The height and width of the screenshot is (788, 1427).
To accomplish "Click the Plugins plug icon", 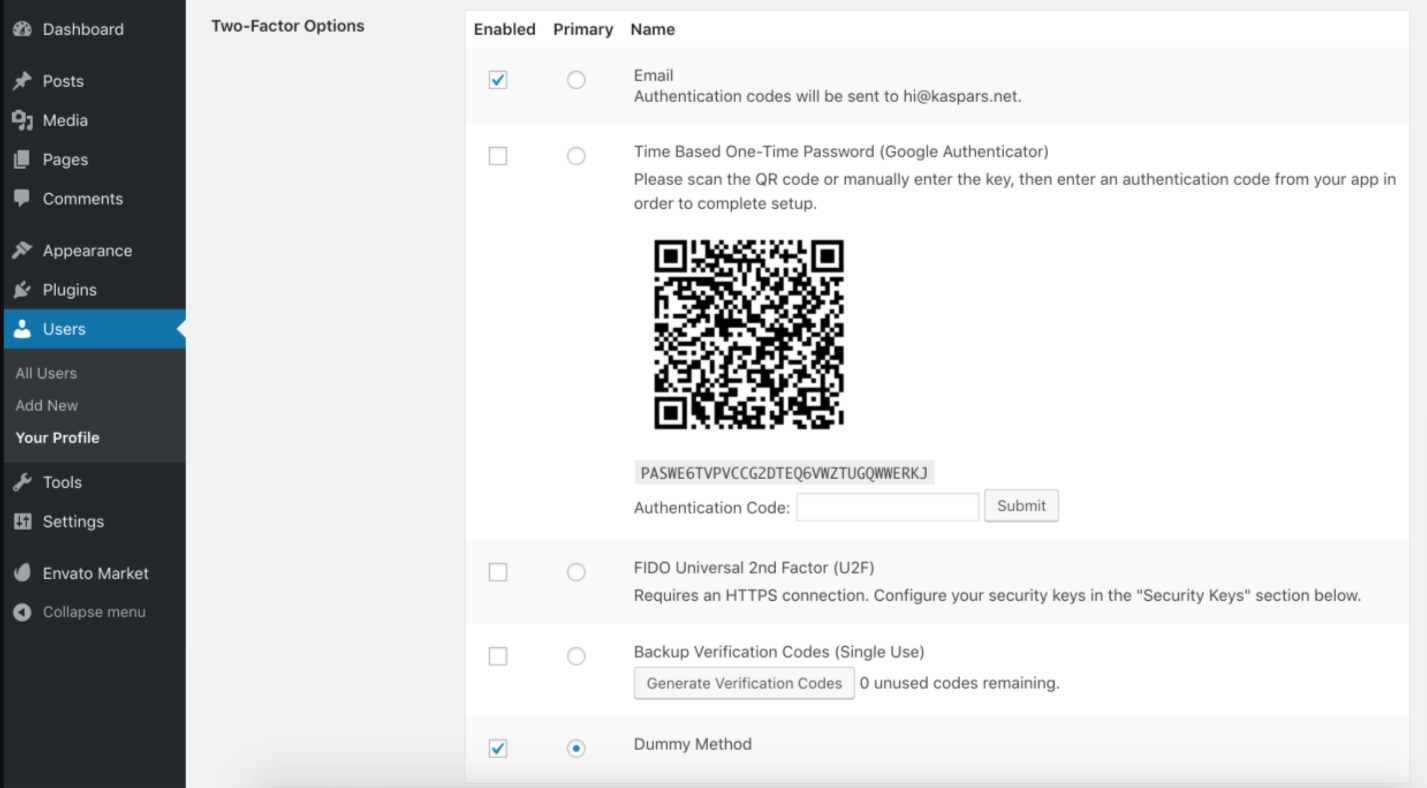I will coord(20,290).
